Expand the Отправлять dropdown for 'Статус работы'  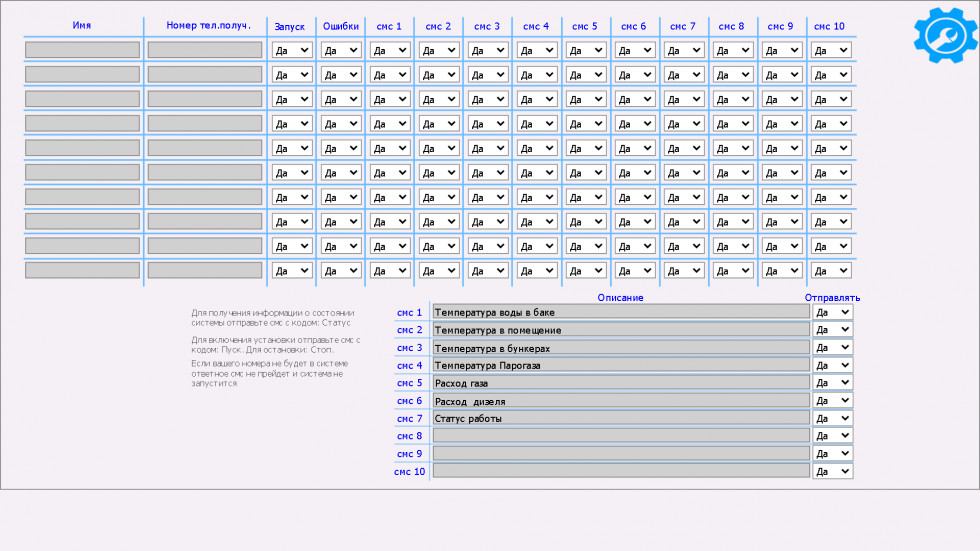click(832, 418)
